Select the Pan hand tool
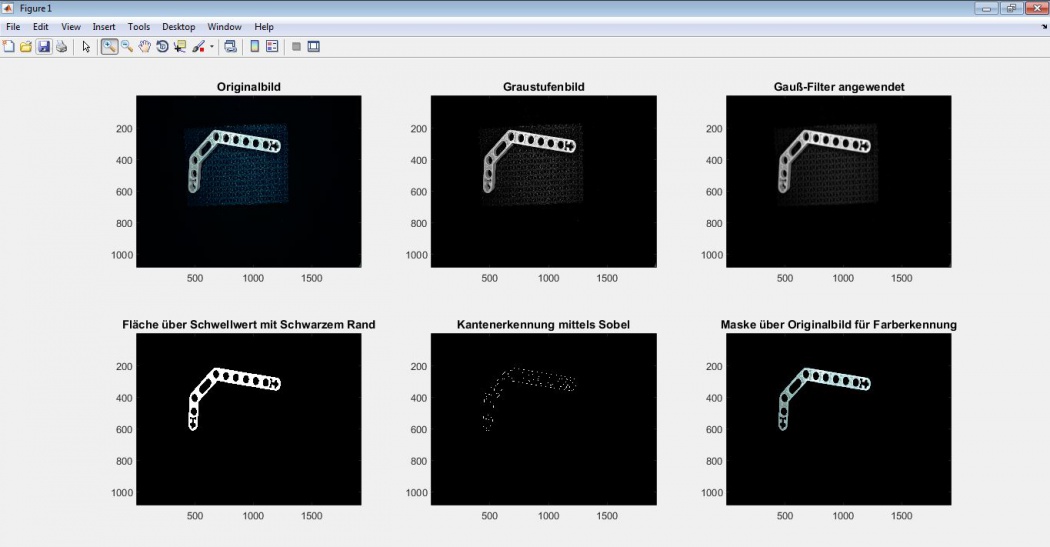The image size is (1050, 547). click(145, 46)
